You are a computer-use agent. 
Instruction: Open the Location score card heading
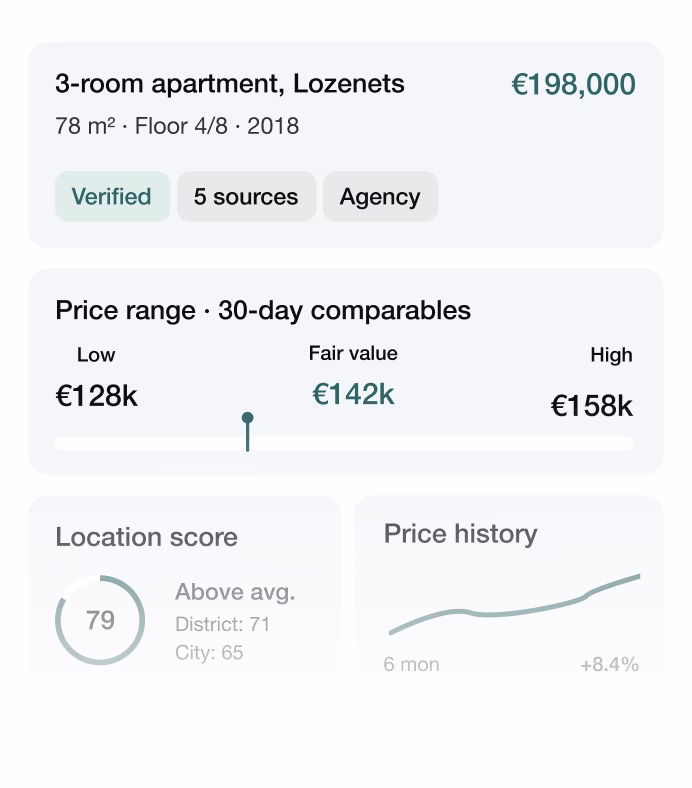[146, 537]
